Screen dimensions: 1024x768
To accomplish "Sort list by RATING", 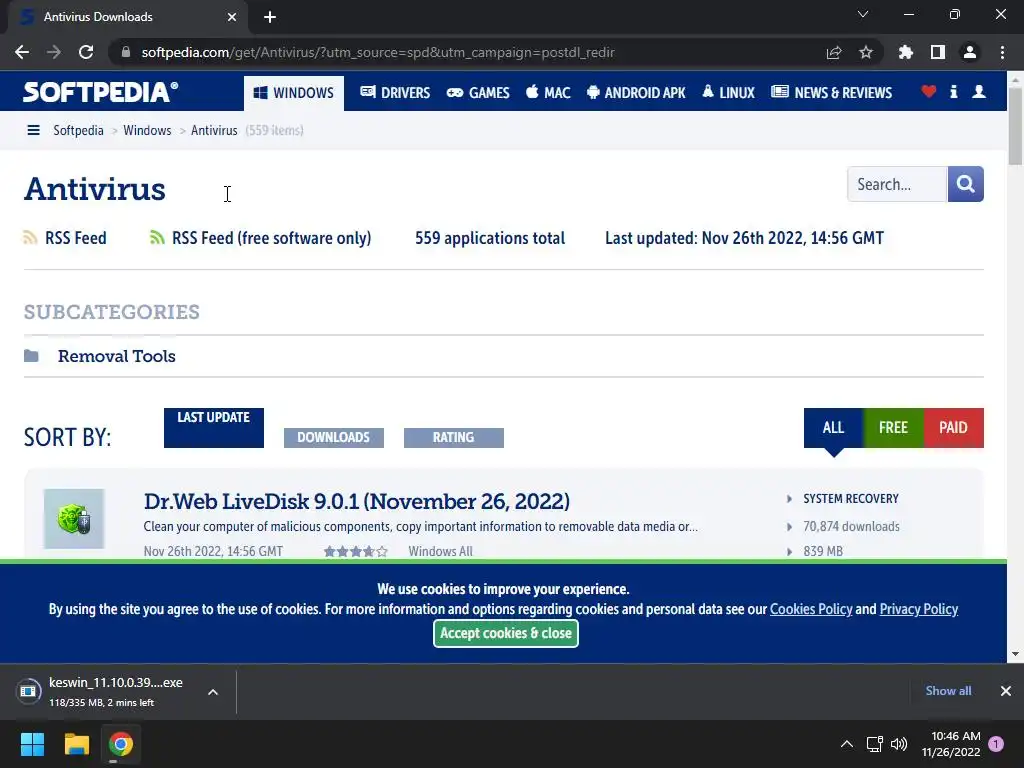I will pyautogui.click(x=454, y=438).
